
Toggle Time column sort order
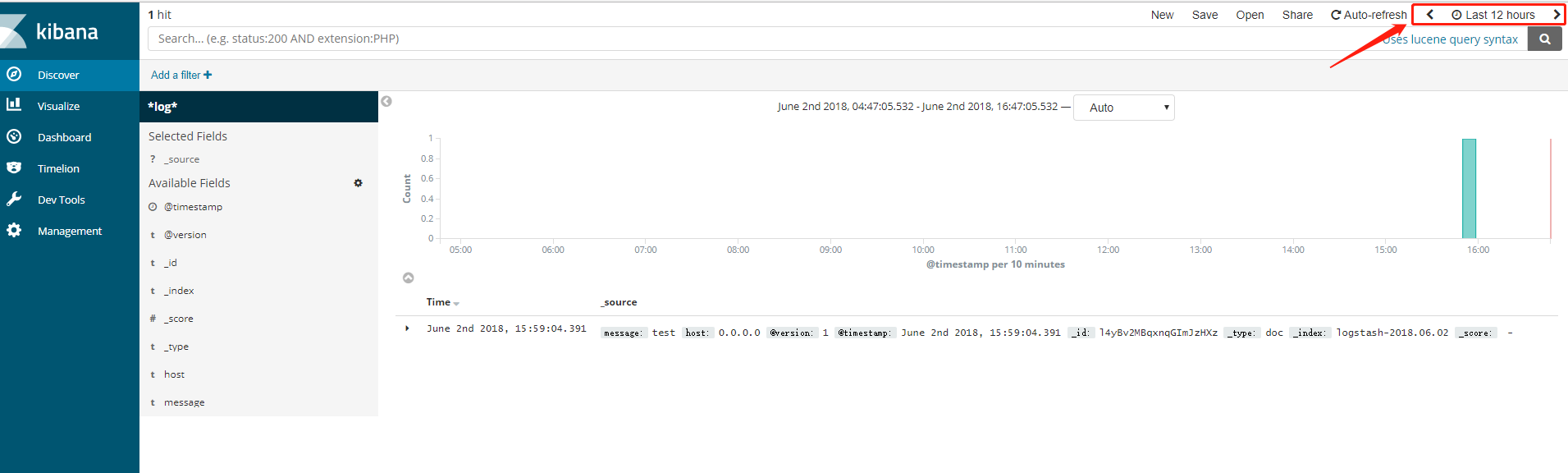[x=455, y=303]
